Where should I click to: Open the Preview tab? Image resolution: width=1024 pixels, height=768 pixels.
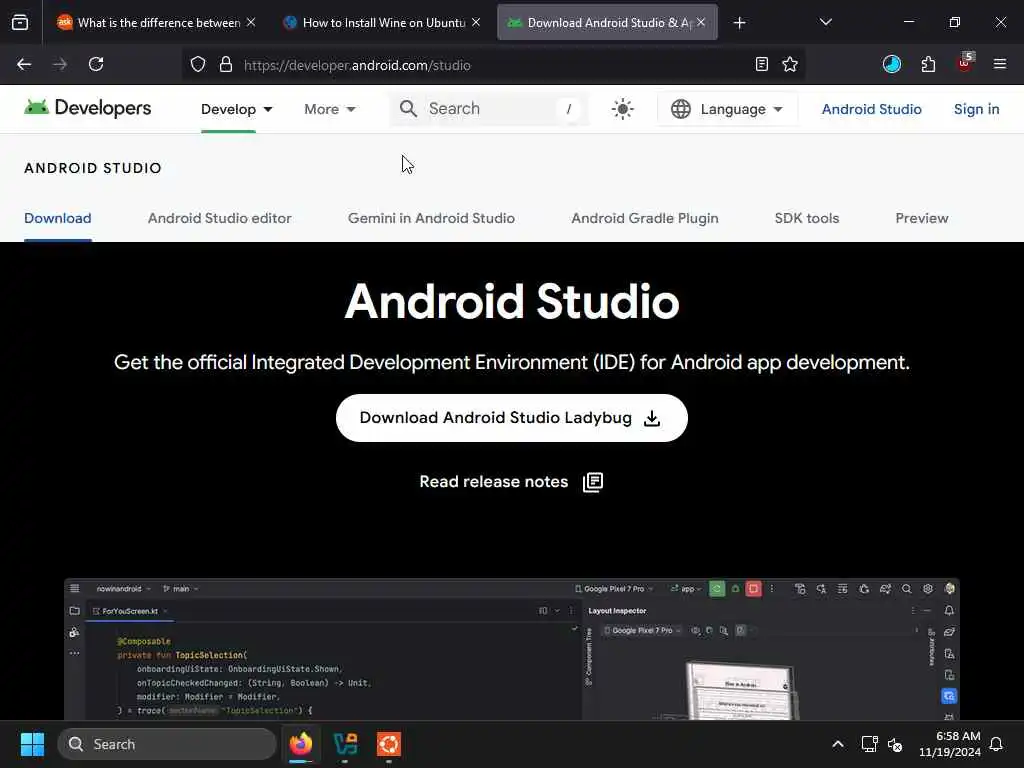[x=921, y=218]
